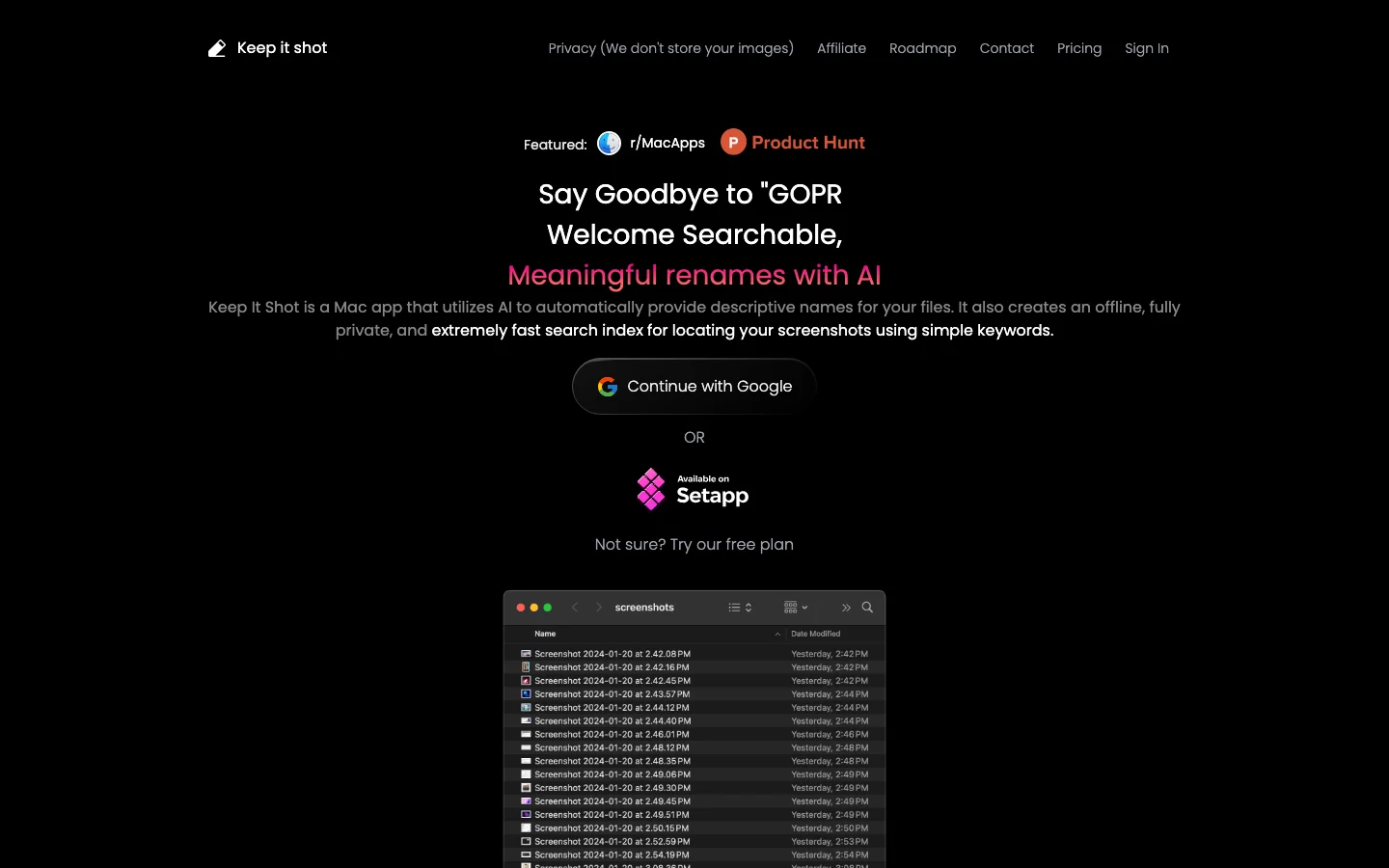Image resolution: width=1389 pixels, height=868 pixels.
Task: View the Pricing page
Action: (x=1079, y=48)
